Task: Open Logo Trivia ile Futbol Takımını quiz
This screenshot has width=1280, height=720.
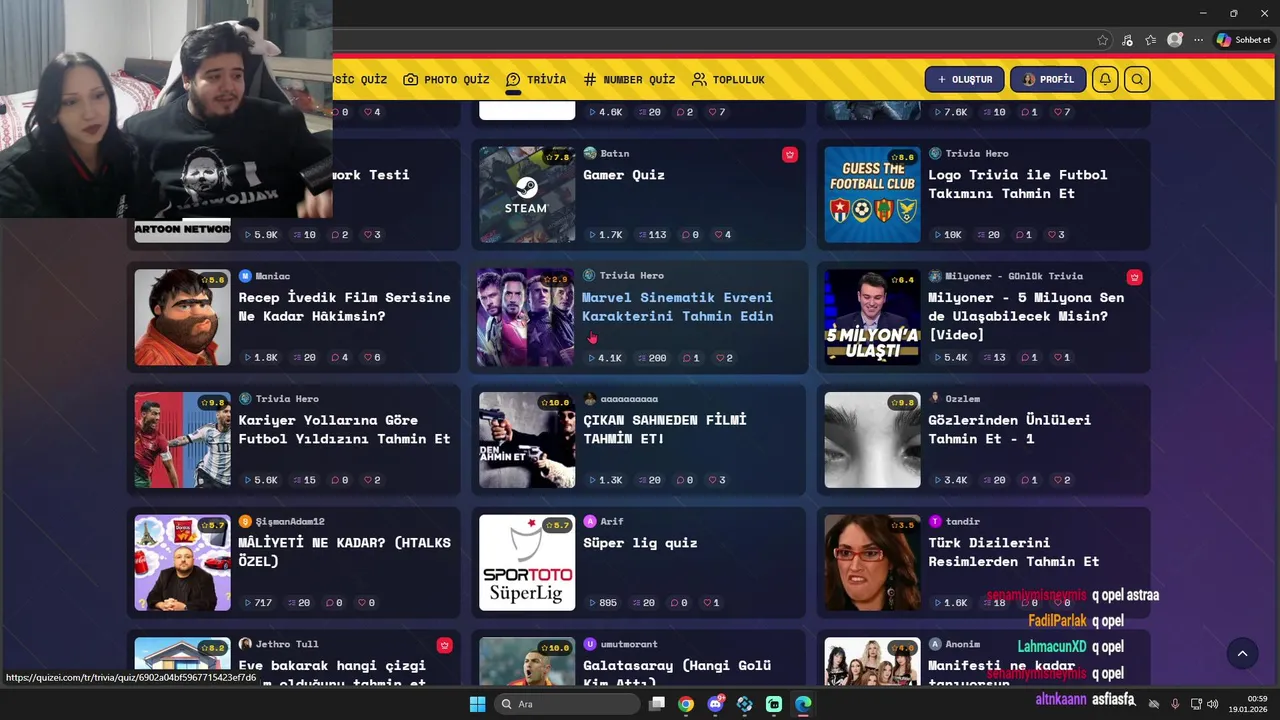Action: click(x=1017, y=184)
